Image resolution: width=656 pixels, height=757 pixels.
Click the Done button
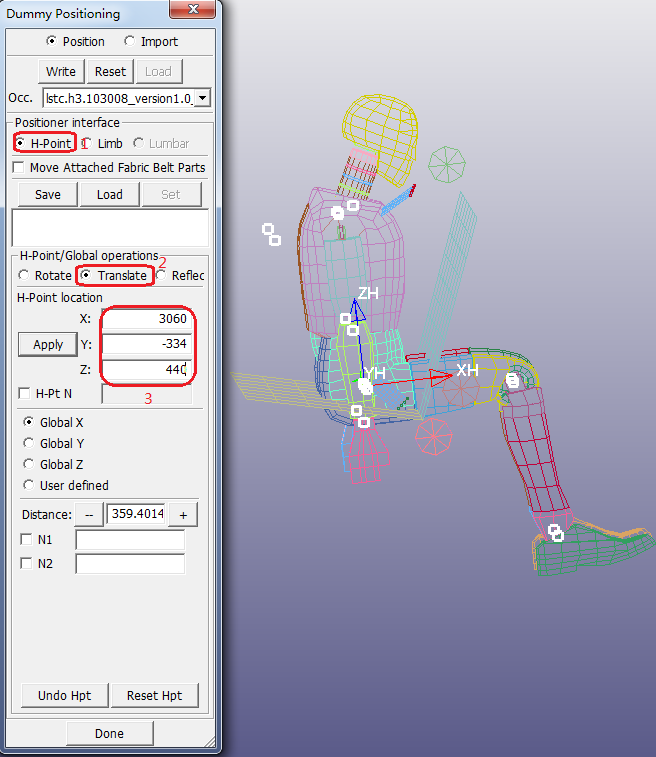tap(110, 733)
